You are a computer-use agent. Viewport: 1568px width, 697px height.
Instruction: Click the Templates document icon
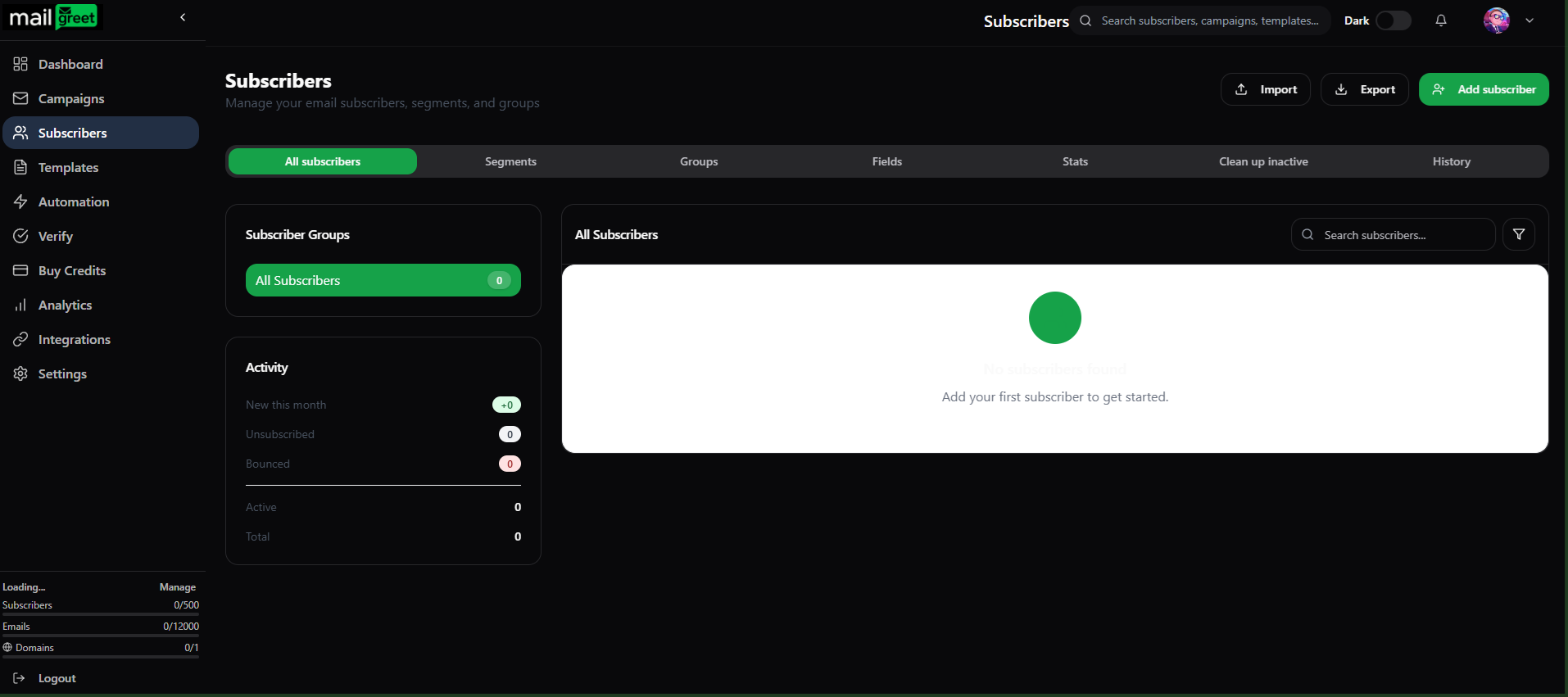(20, 167)
